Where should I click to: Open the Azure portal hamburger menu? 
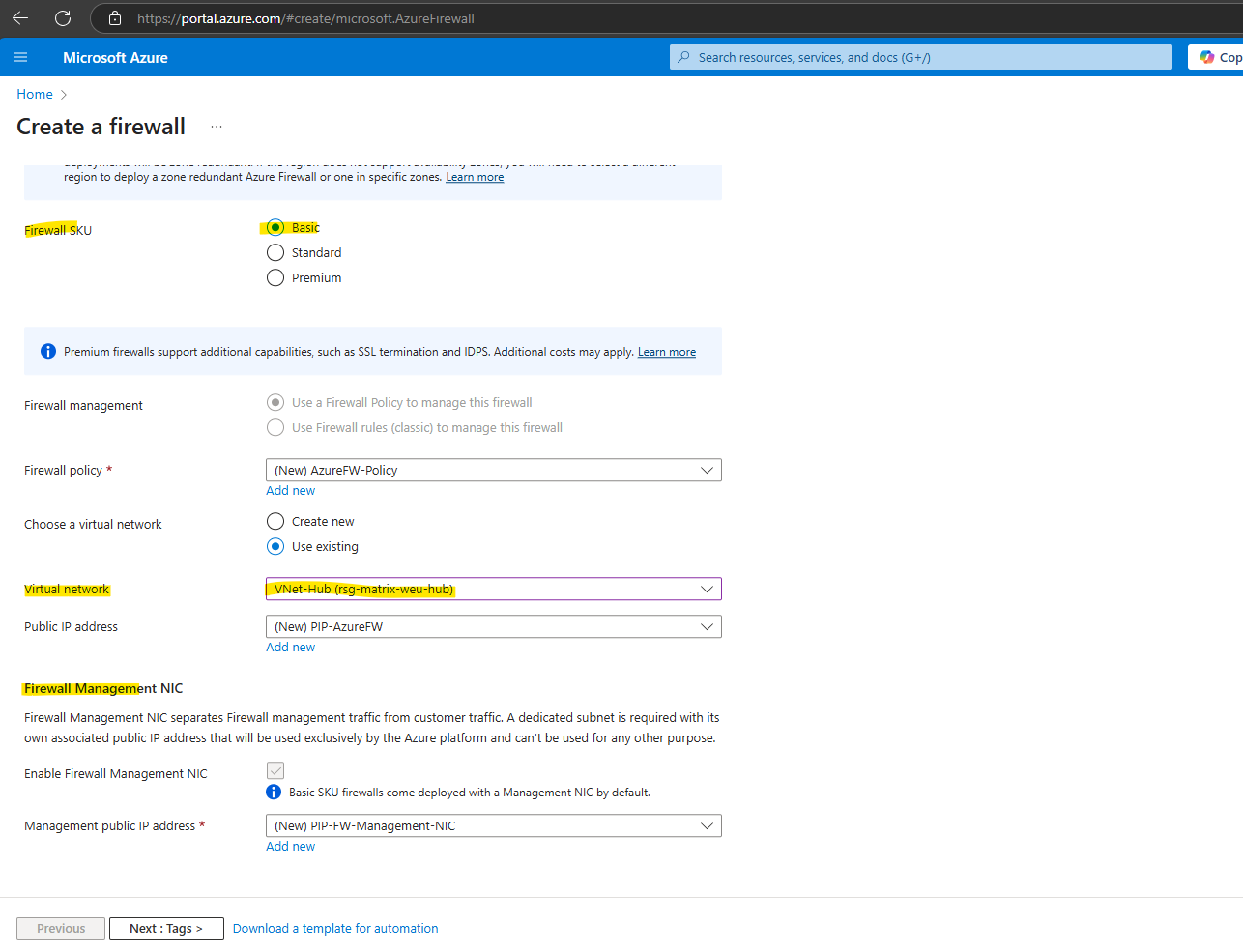pyautogui.click(x=20, y=57)
